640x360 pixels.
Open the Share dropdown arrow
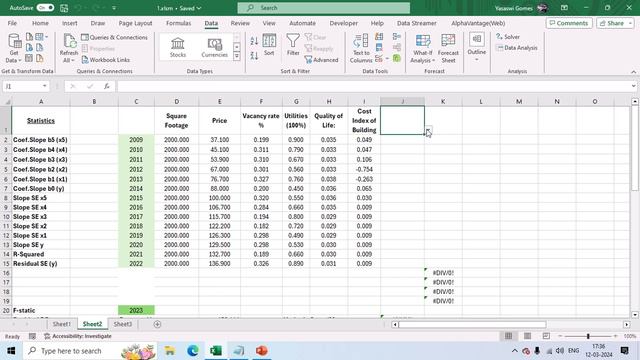pos(631,23)
